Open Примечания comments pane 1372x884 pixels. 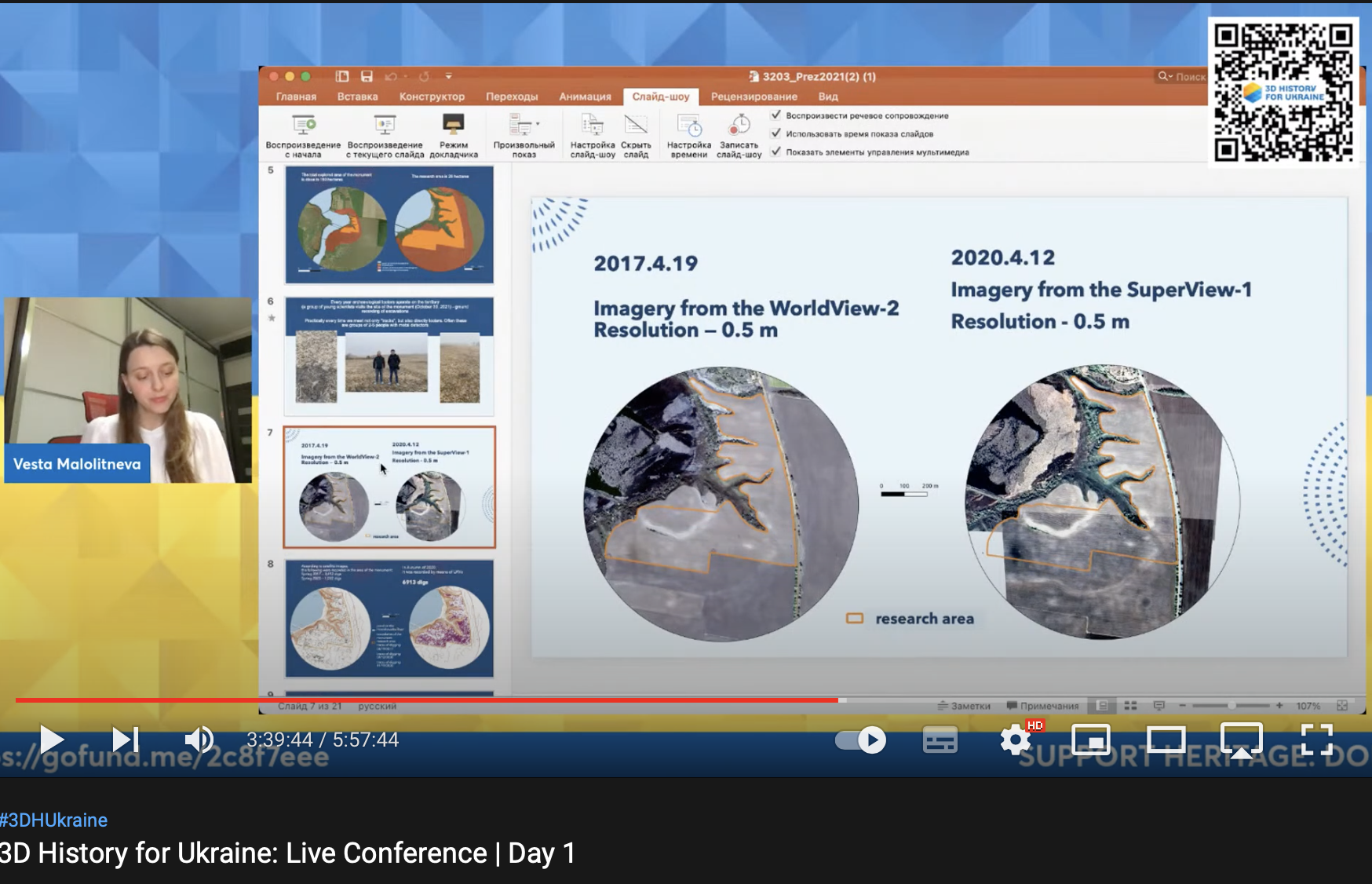pos(1042,706)
